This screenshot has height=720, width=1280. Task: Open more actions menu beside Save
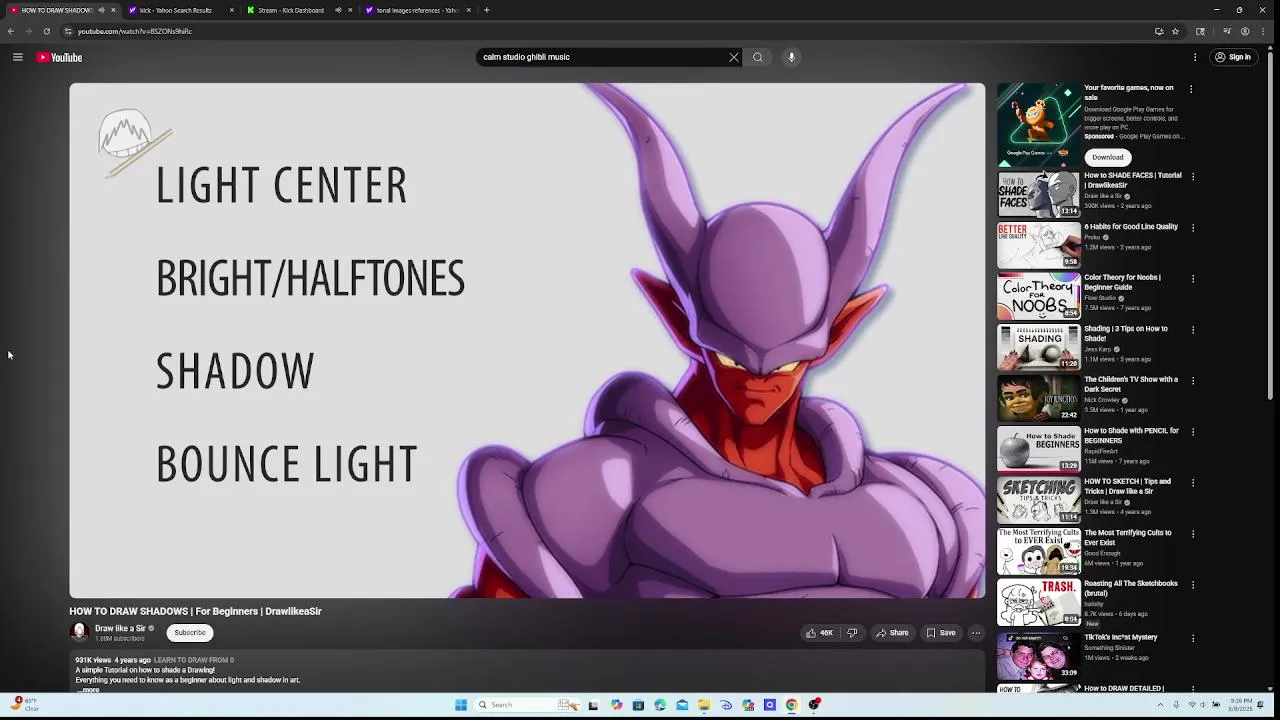point(976,632)
